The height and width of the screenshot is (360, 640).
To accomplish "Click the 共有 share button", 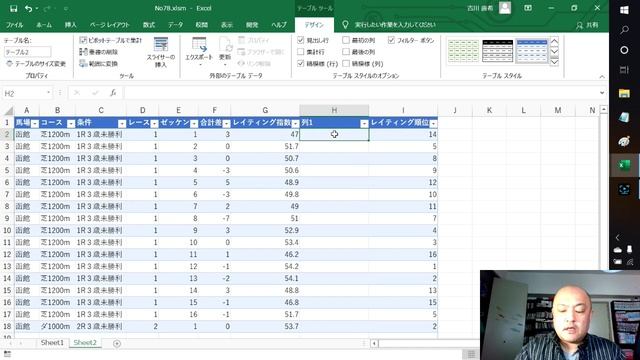I will point(588,25).
